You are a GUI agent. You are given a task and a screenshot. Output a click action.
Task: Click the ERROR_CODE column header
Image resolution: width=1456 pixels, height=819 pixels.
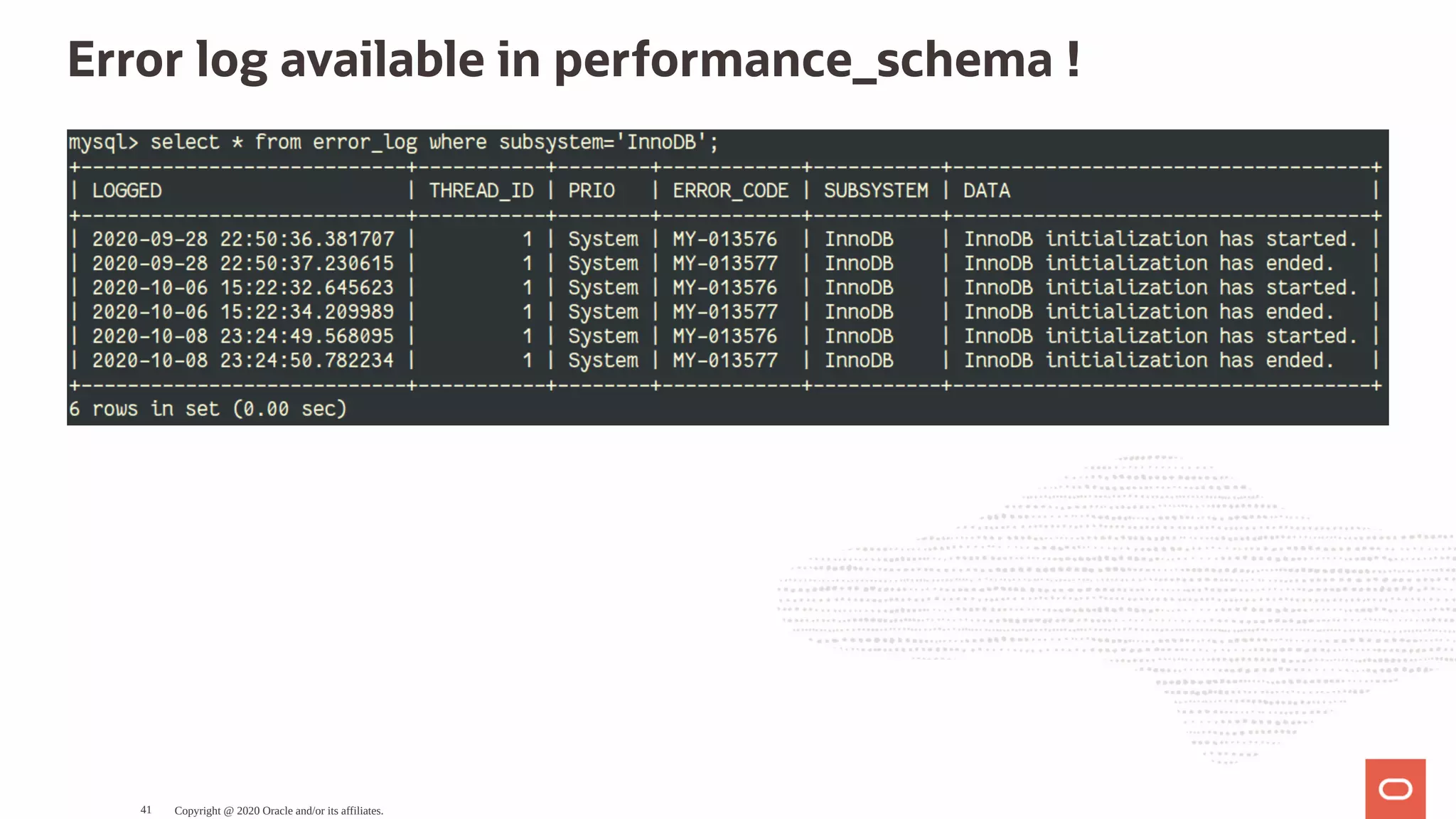[730, 191]
